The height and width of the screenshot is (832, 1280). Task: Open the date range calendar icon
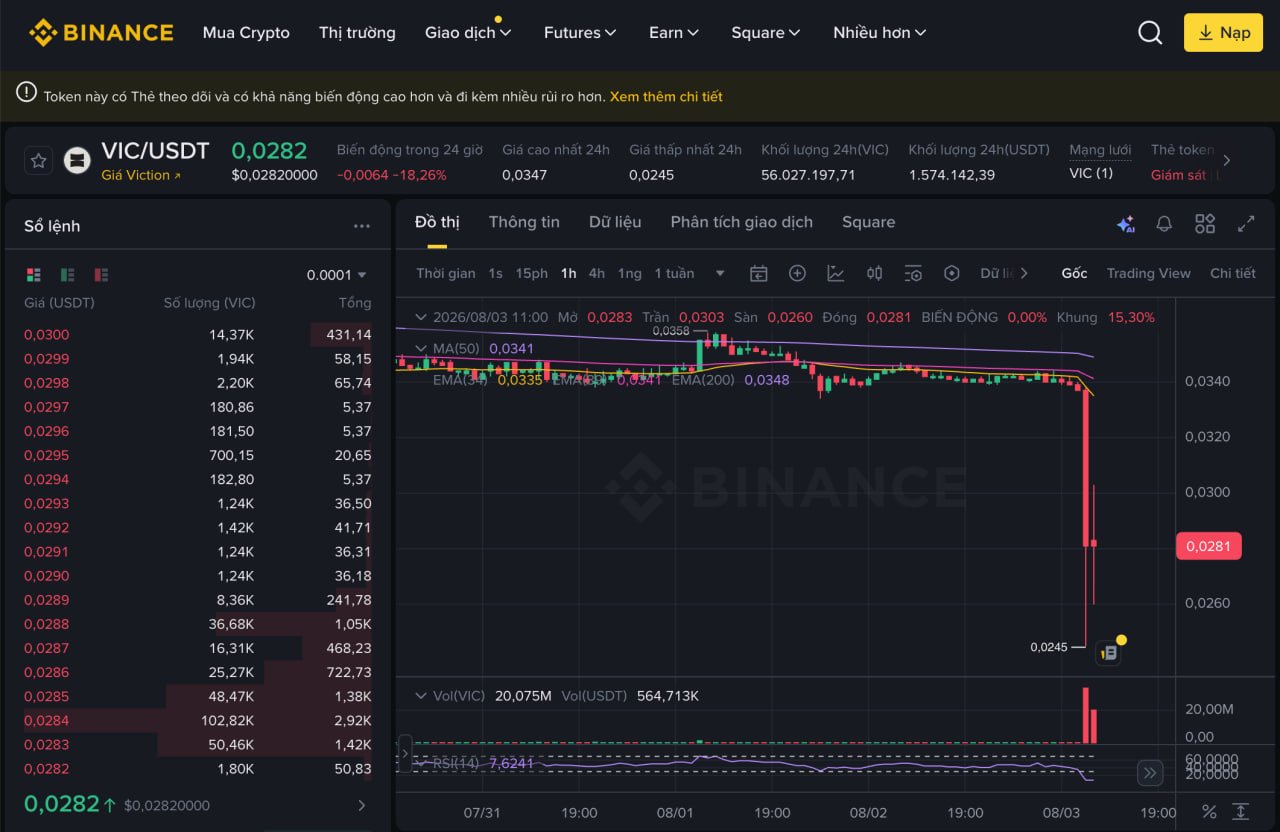click(759, 273)
